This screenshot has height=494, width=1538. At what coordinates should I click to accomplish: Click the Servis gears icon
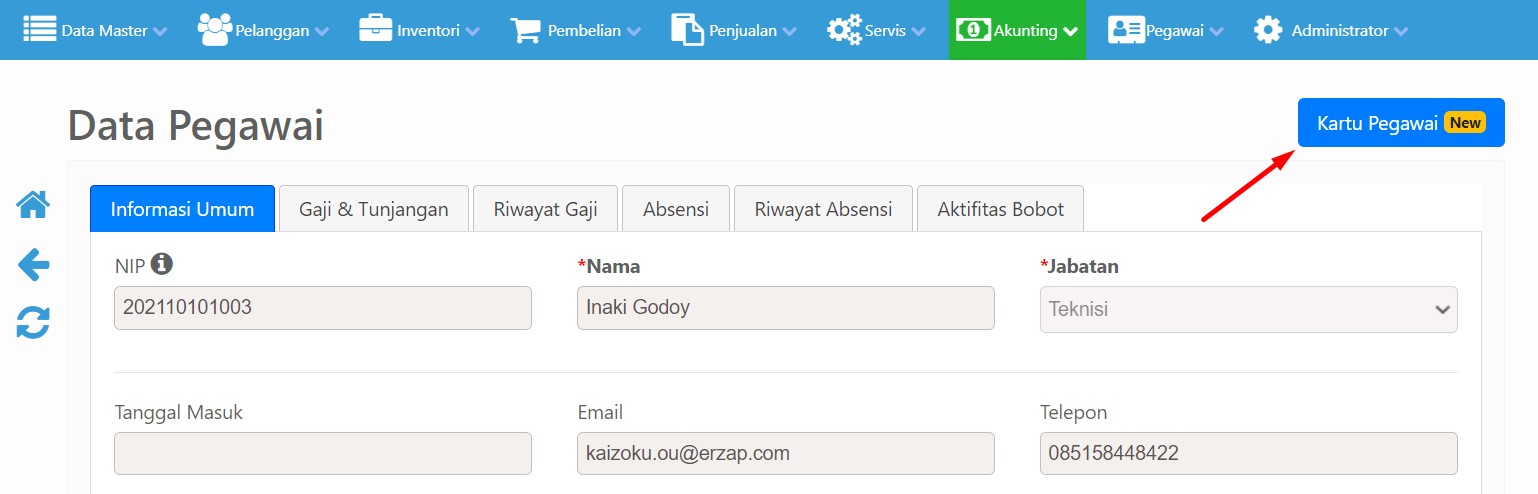(x=845, y=30)
